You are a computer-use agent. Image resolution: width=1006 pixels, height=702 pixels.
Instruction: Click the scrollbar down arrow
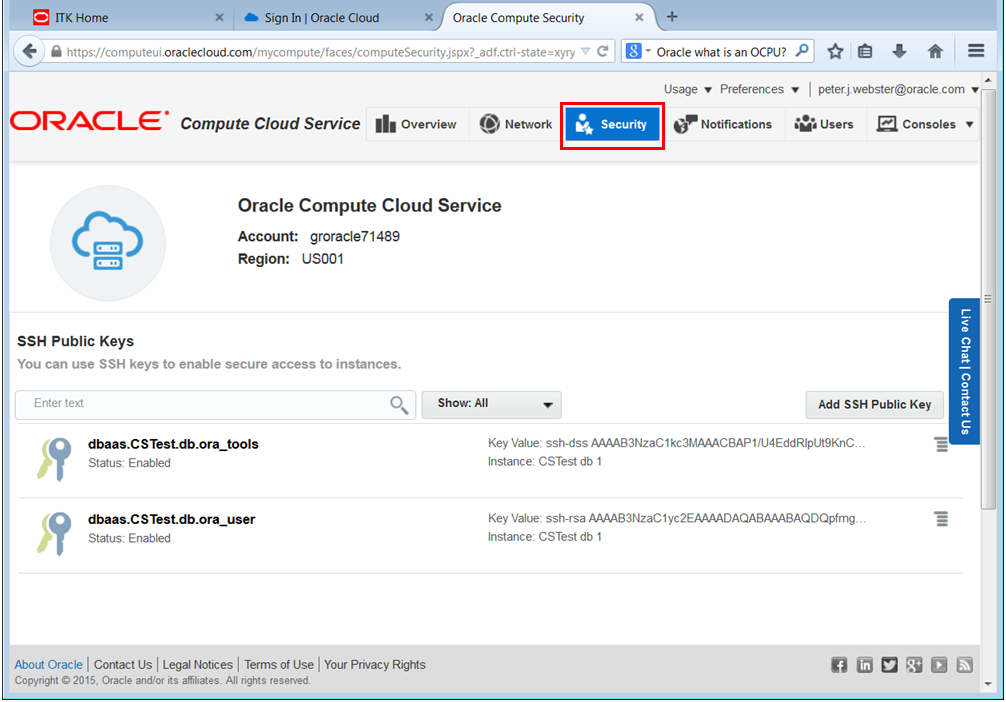(x=988, y=685)
